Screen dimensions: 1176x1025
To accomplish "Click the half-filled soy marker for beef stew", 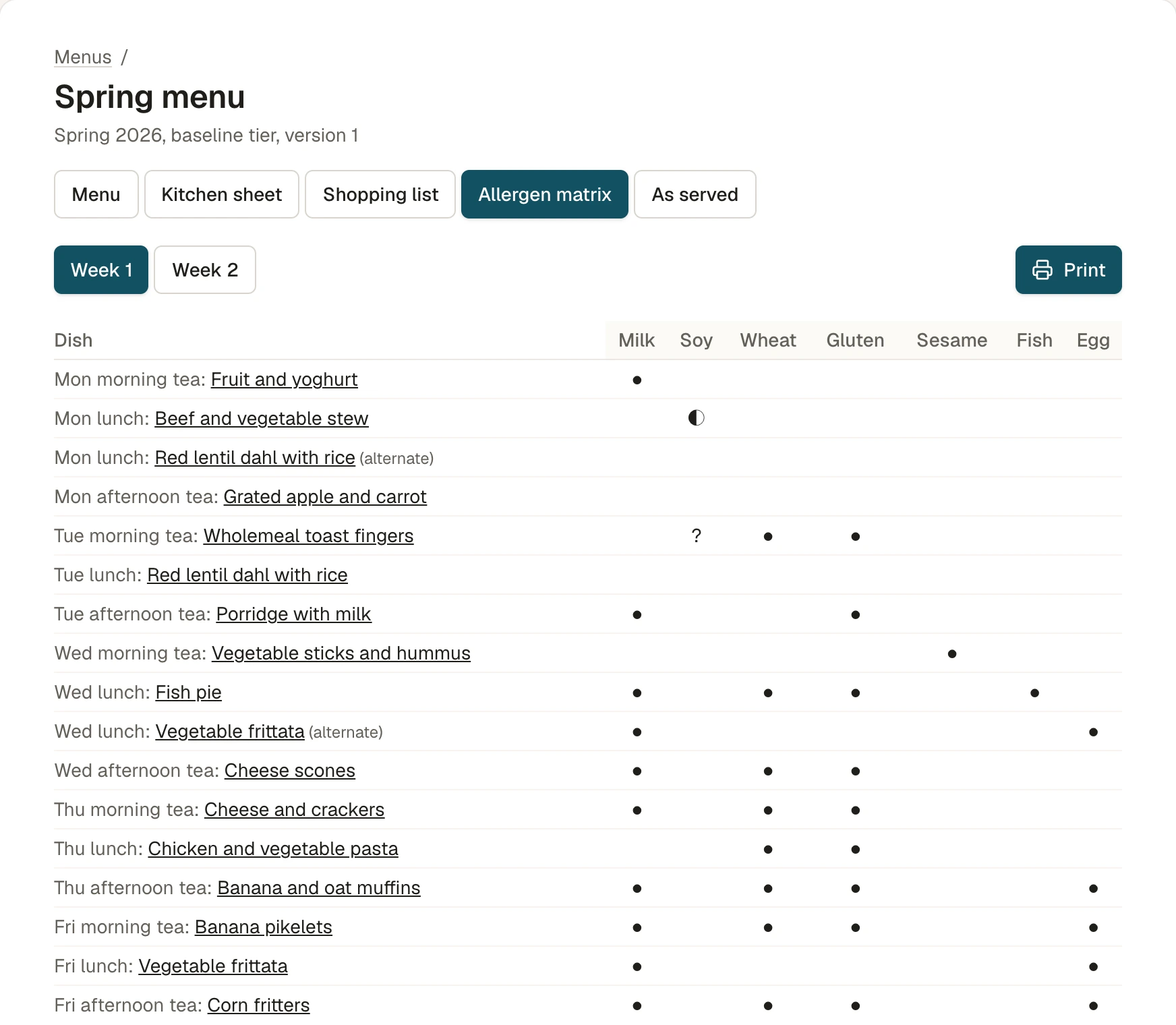I will coord(697,418).
